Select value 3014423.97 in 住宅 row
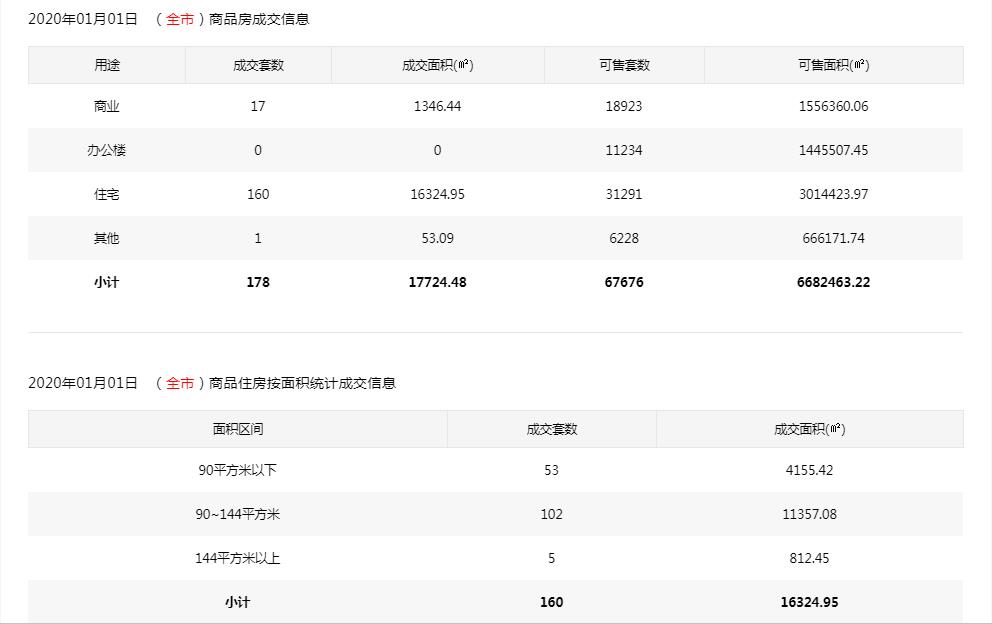Screen dimensions: 992x624 tap(833, 194)
